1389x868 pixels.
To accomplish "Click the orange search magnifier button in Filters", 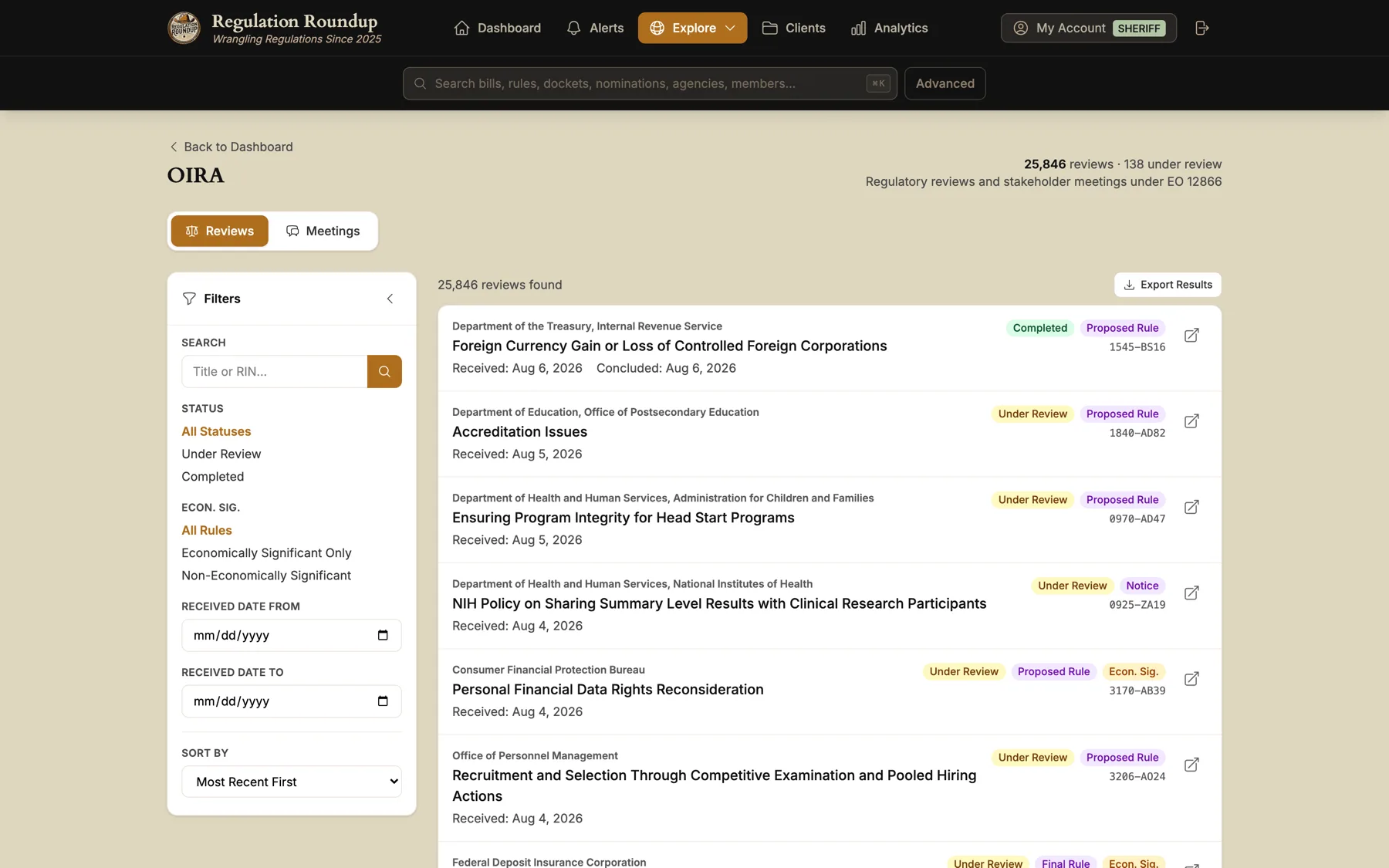I will (384, 371).
